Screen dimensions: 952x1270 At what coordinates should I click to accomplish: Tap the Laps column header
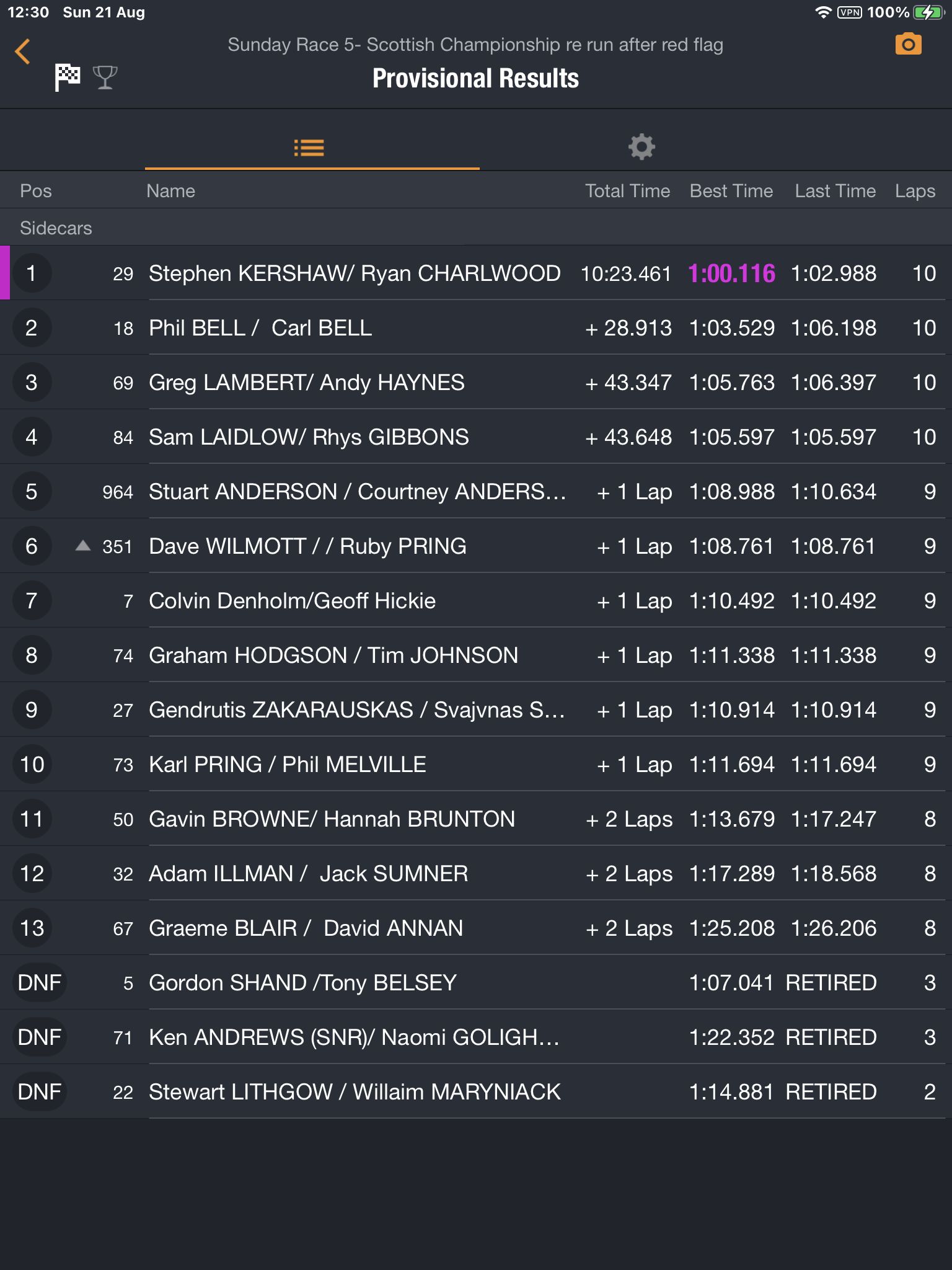click(x=915, y=191)
